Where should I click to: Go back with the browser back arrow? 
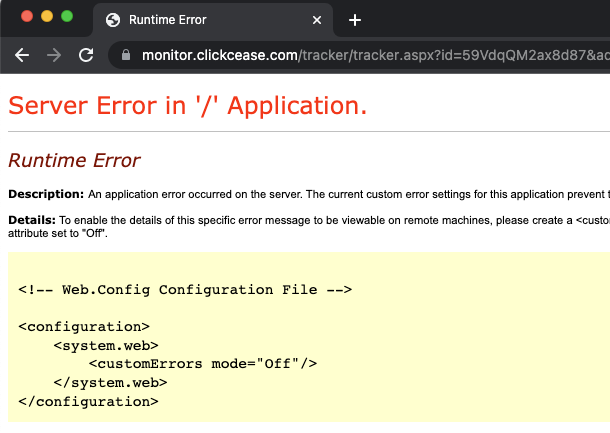tap(22, 55)
